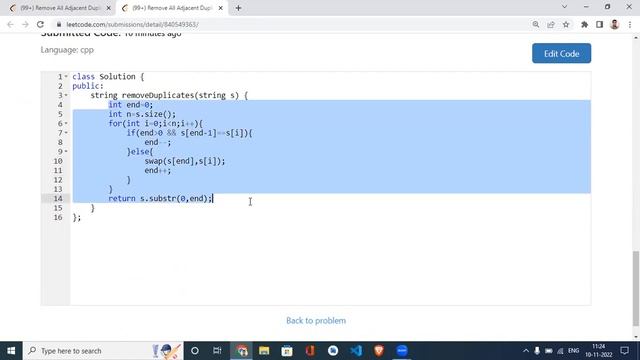The height and width of the screenshot is (360, 640).
Task: Click line number 14 in the gutter
Action: click(x=58, y=198)
